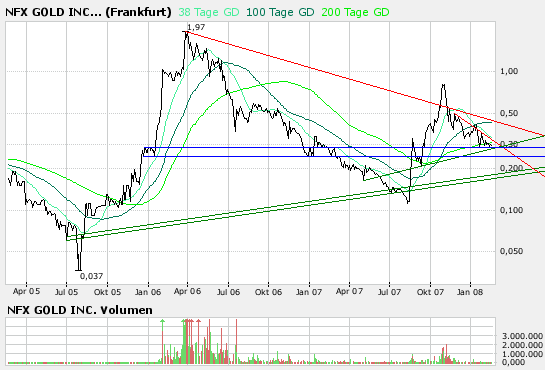This screenshot has width=545, height=384.
Task: Click the peak value label 1,97
Action: point(196,27)
